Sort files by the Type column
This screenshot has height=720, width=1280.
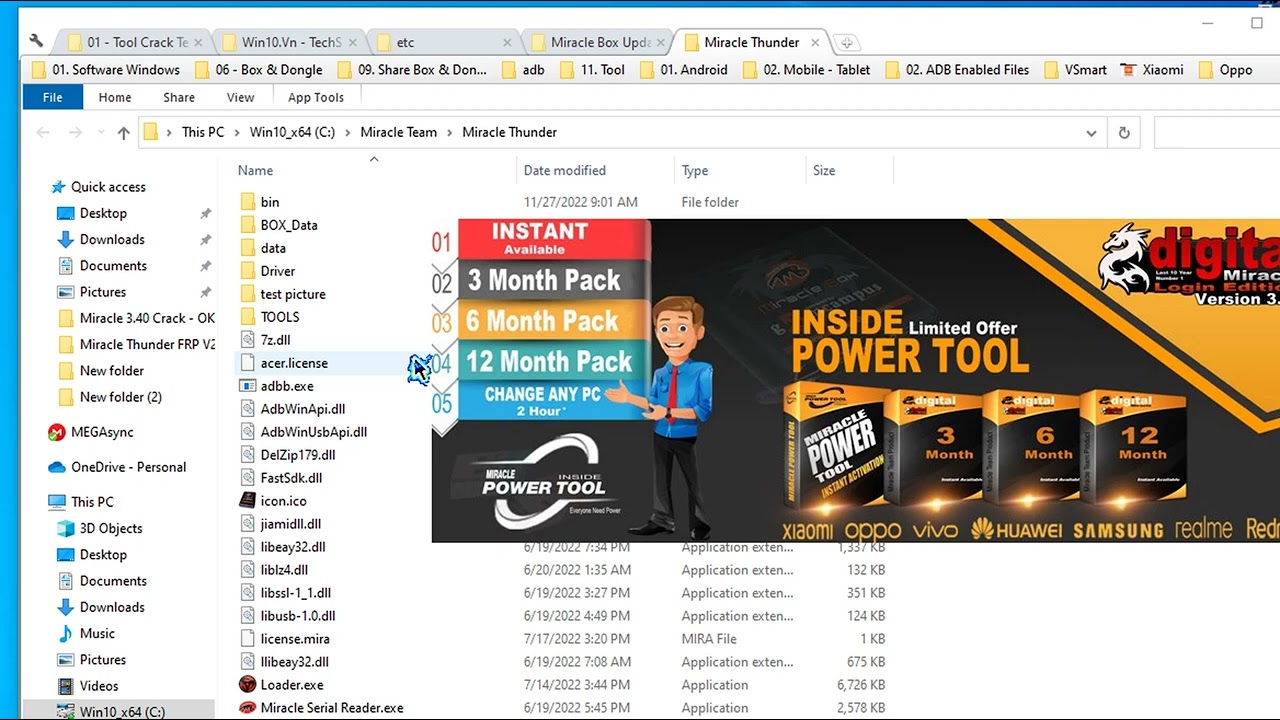[x=695, y=171]
